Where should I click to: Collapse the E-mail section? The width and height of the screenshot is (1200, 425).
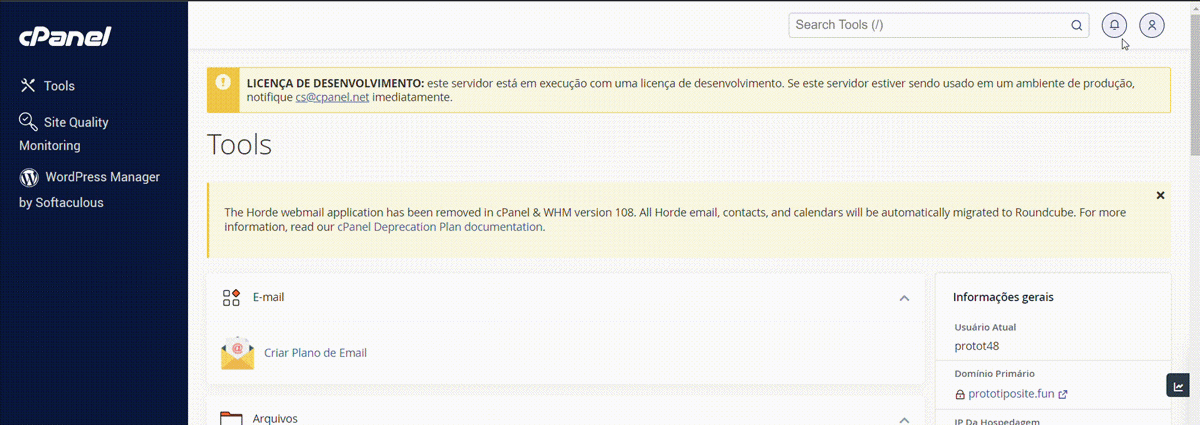(904, 298)
